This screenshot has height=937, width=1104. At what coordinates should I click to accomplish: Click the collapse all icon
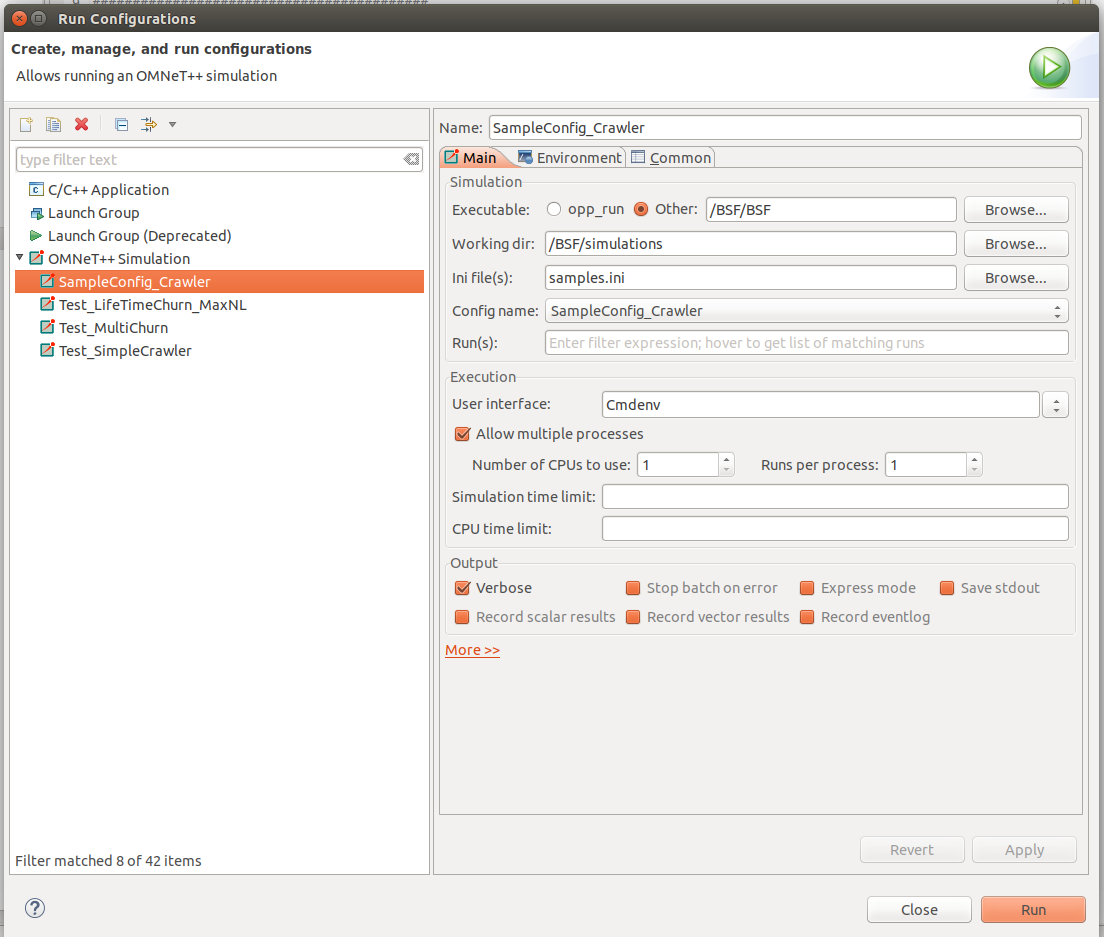click(121, 124)
